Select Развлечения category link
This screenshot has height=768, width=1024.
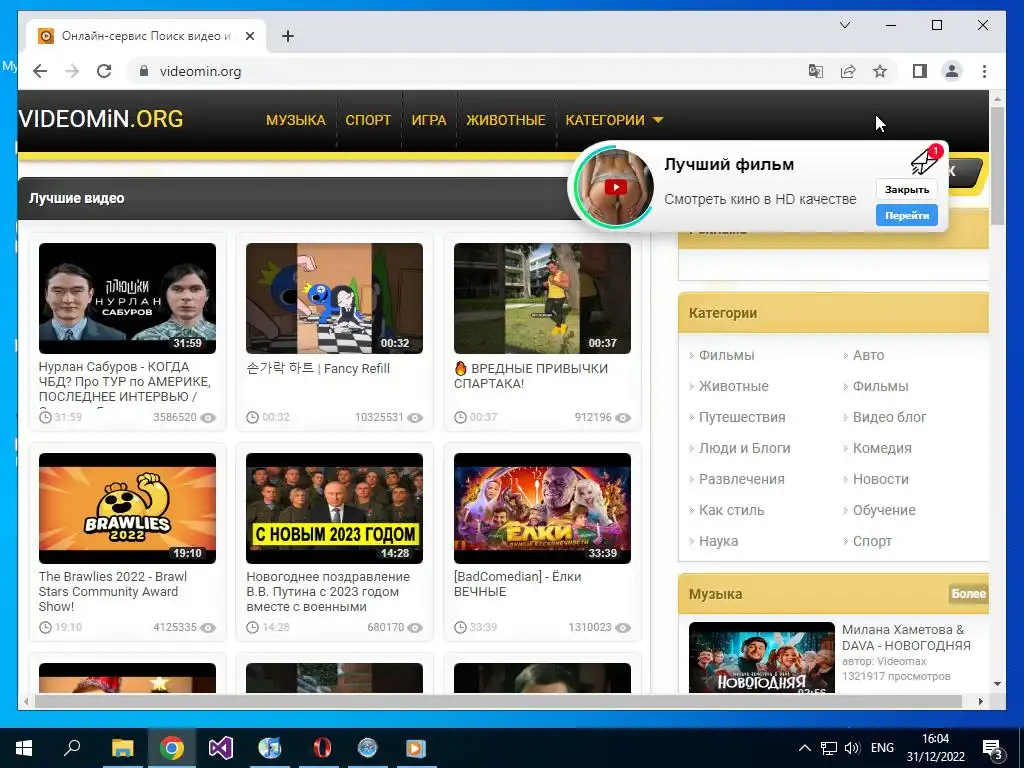point(742,479)
